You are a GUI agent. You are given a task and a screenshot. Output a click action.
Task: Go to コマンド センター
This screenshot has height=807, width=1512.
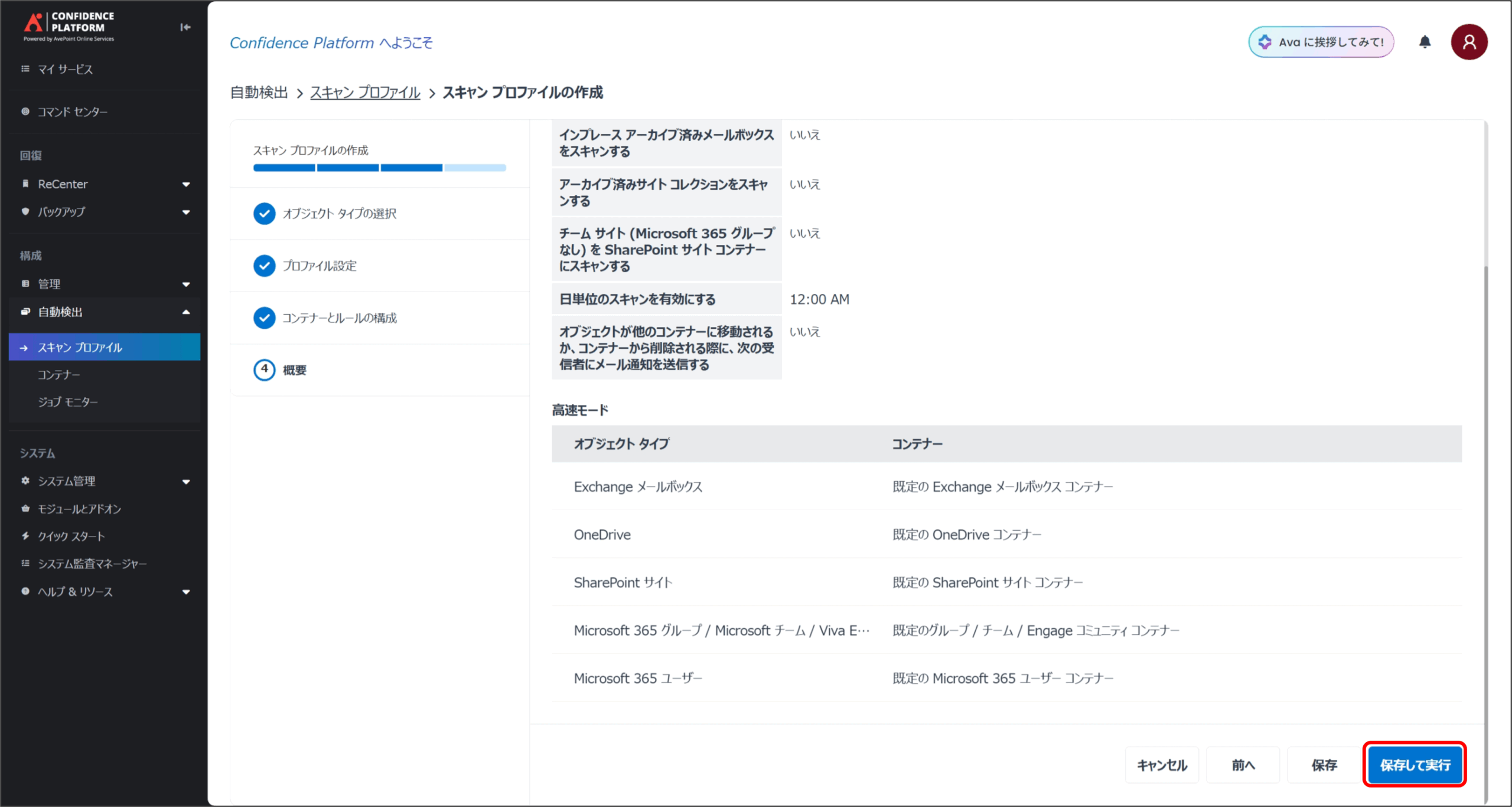[72, 112]
